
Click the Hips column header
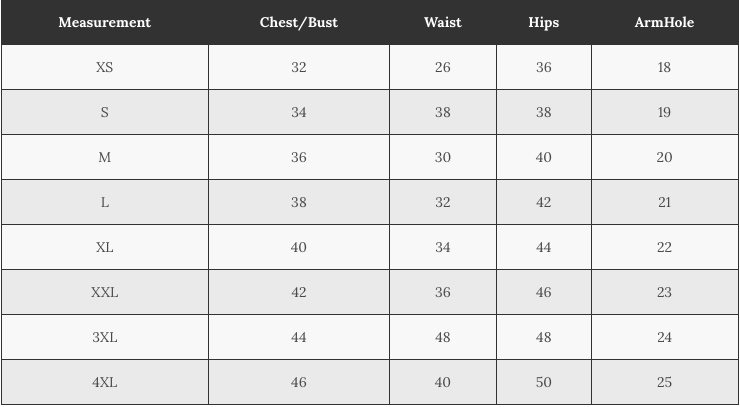pyautogui.click(x=543, y=22)
